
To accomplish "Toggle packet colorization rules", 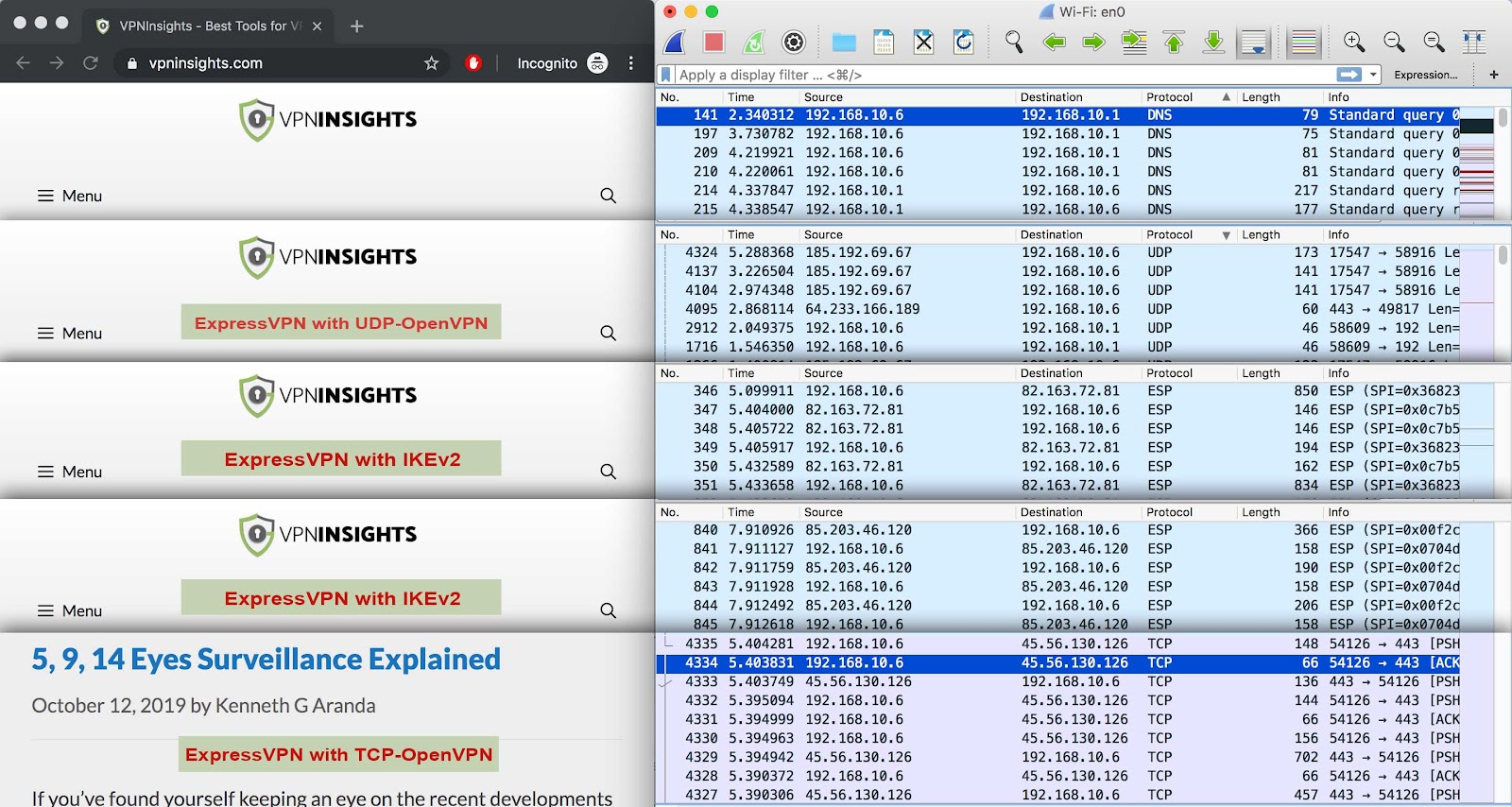I will (1304, 42).
